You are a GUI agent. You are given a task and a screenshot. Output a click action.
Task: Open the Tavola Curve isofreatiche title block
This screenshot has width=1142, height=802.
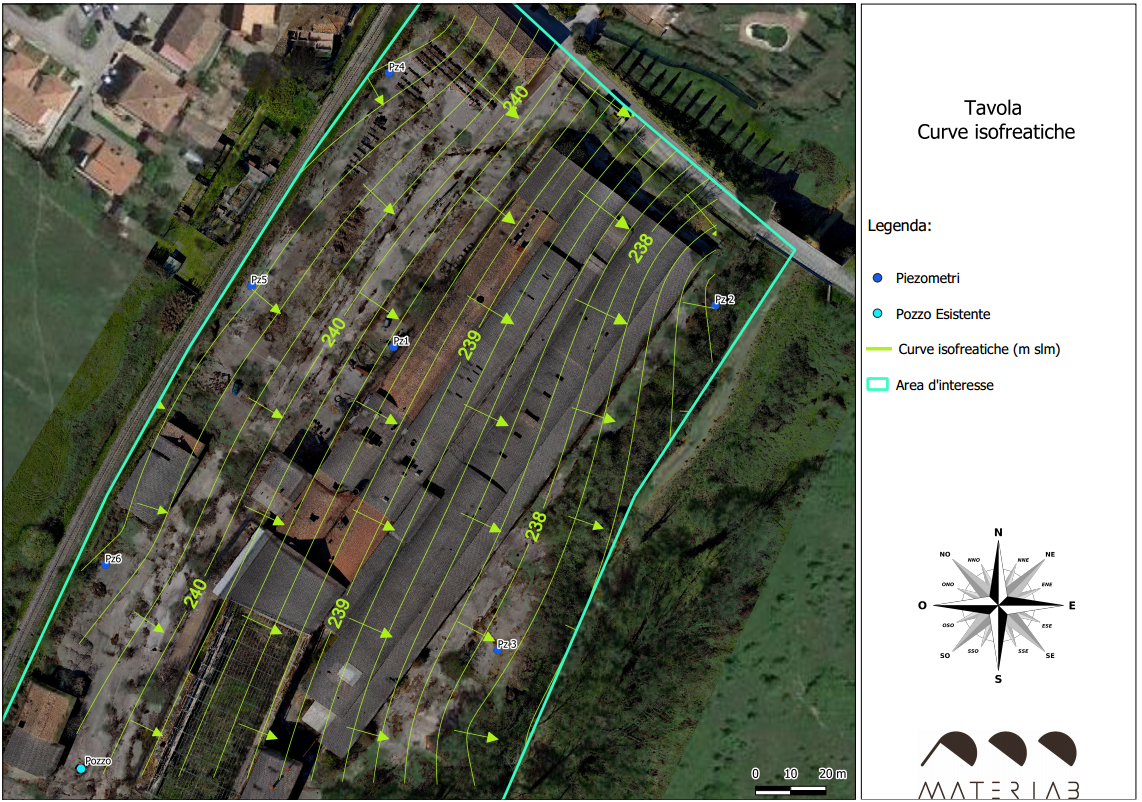997,118
